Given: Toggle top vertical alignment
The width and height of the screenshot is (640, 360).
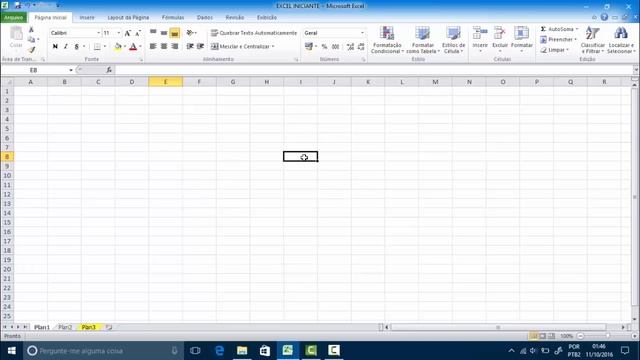Looking at the screenshot, I should pos(153,33).
